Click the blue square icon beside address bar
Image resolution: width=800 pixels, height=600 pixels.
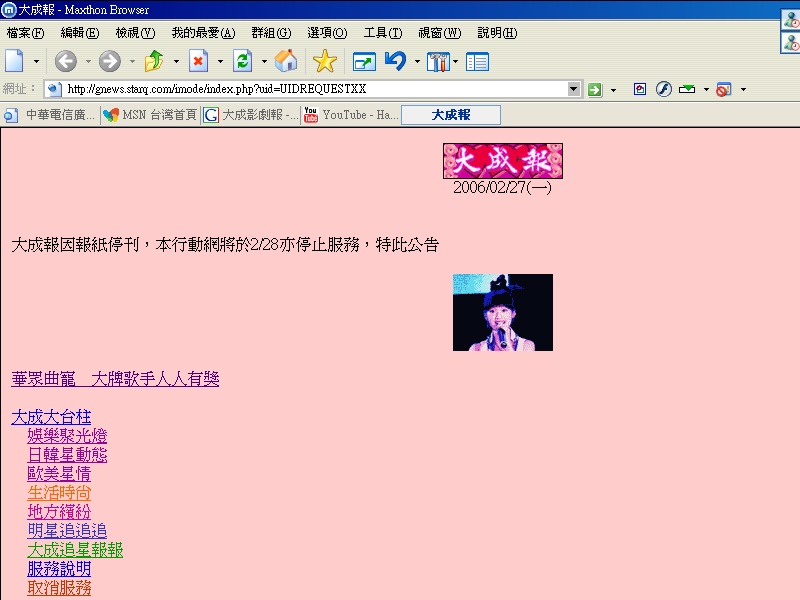(x=640, y=89)
